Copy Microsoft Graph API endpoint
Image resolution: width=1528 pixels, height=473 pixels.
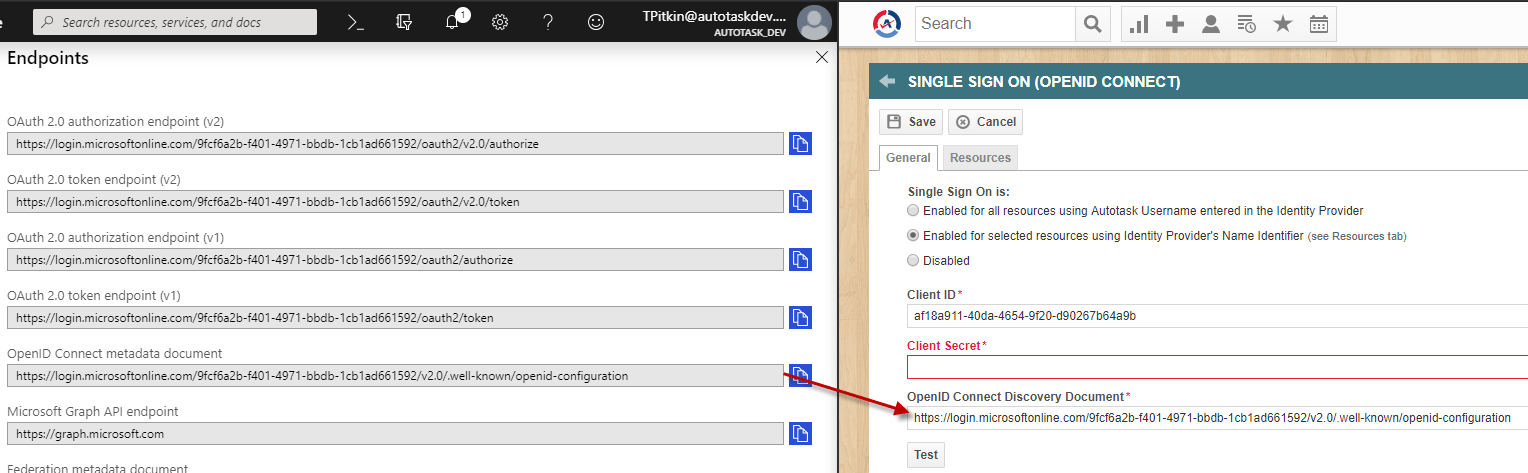(800, 434)
